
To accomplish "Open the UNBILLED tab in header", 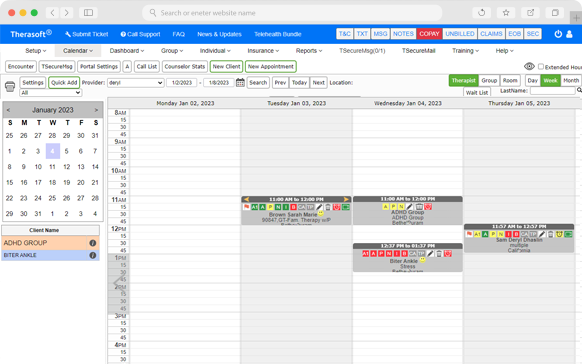I will coord(460,34).
